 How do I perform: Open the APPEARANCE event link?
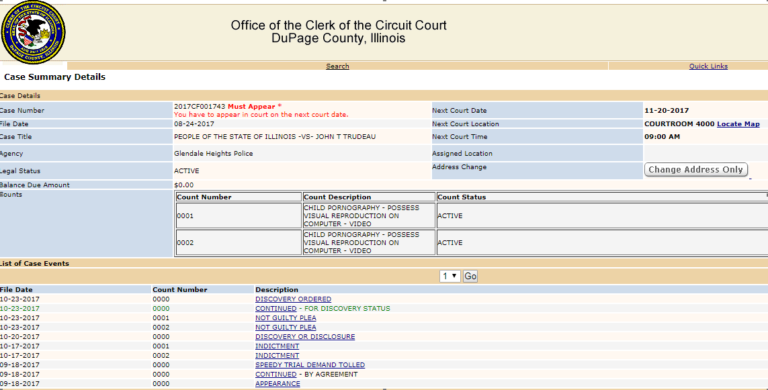point(278,384)
